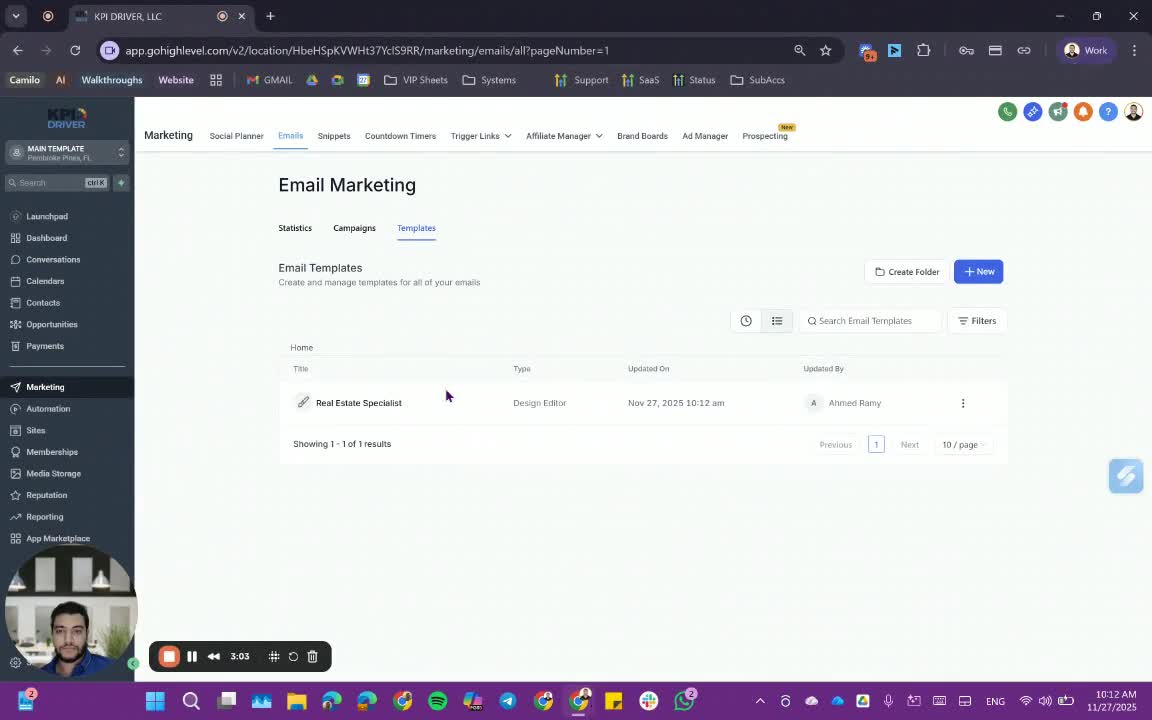
Task: Open Countdown Timers
Action: pos(400,136)
